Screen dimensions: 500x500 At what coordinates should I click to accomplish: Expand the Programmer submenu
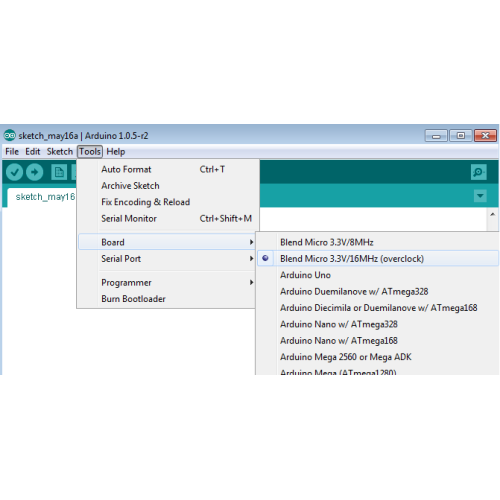click(x=166, y=282)
